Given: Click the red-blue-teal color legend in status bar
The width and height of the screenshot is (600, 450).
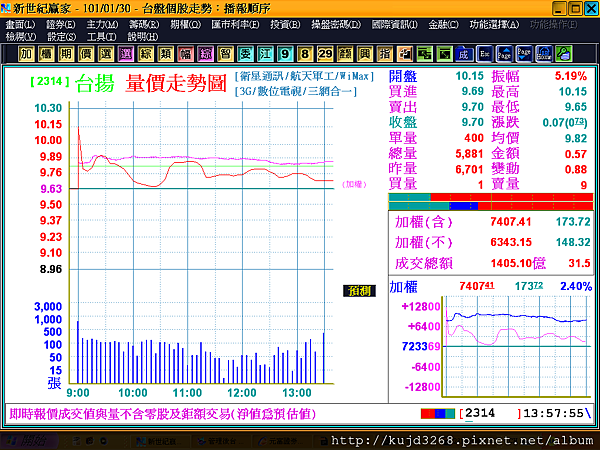Looking at the screenshot, I should point(438,413).
